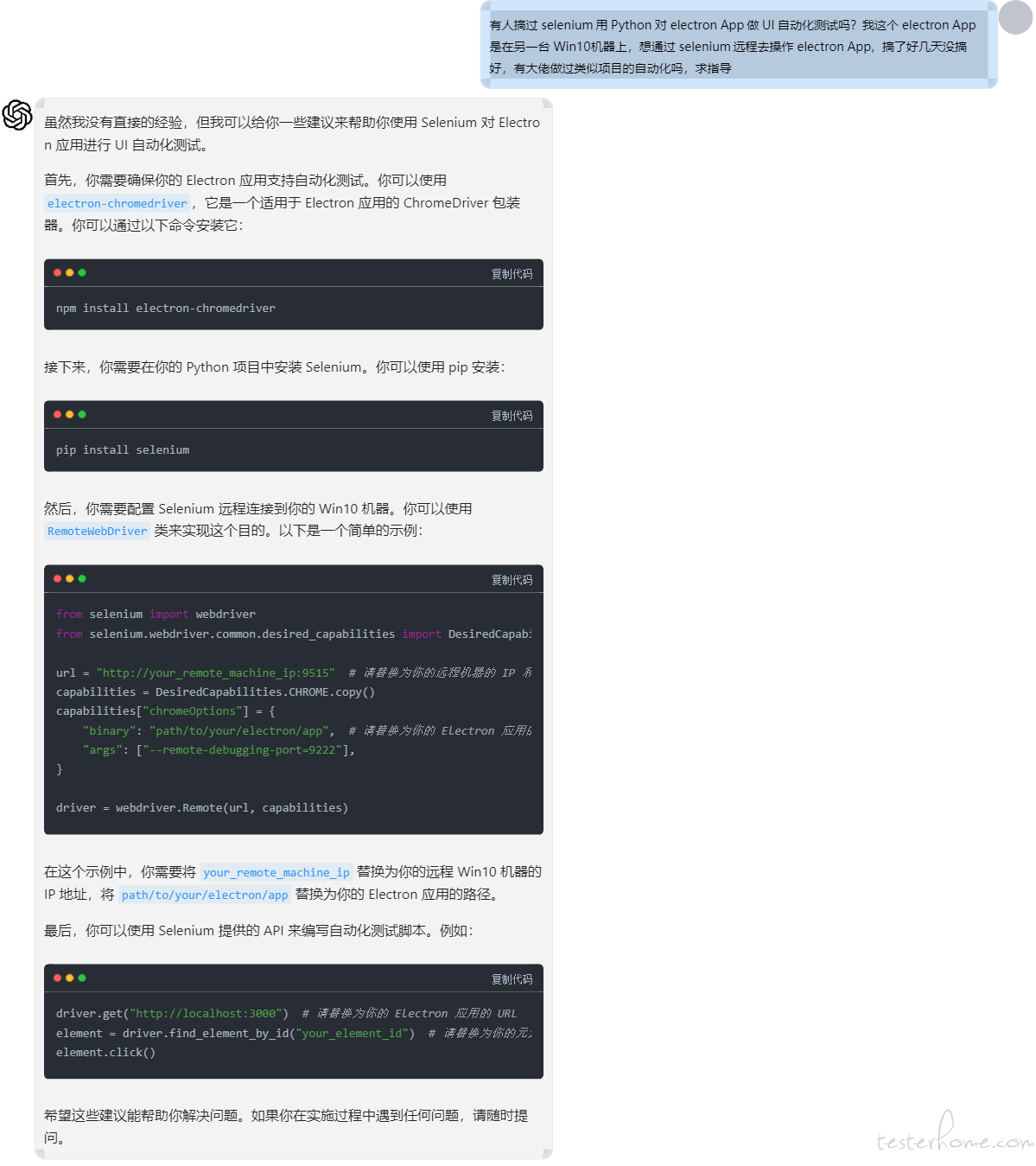Click the user's selenium question message bubble
Screen dimensions: 1036x1166
pos(739,45)
